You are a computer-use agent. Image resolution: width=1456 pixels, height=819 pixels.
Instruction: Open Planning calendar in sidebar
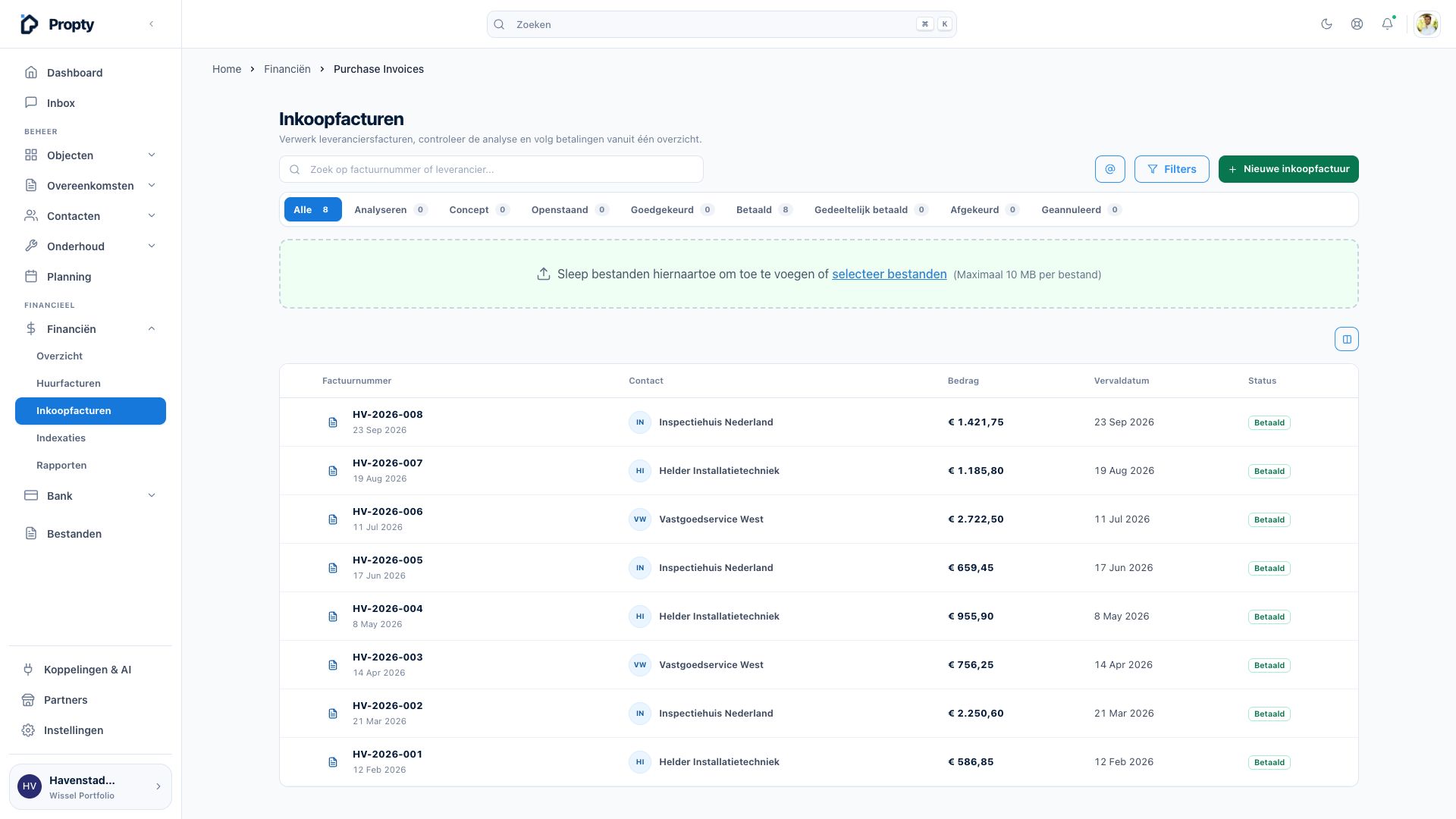click(90, 277)
